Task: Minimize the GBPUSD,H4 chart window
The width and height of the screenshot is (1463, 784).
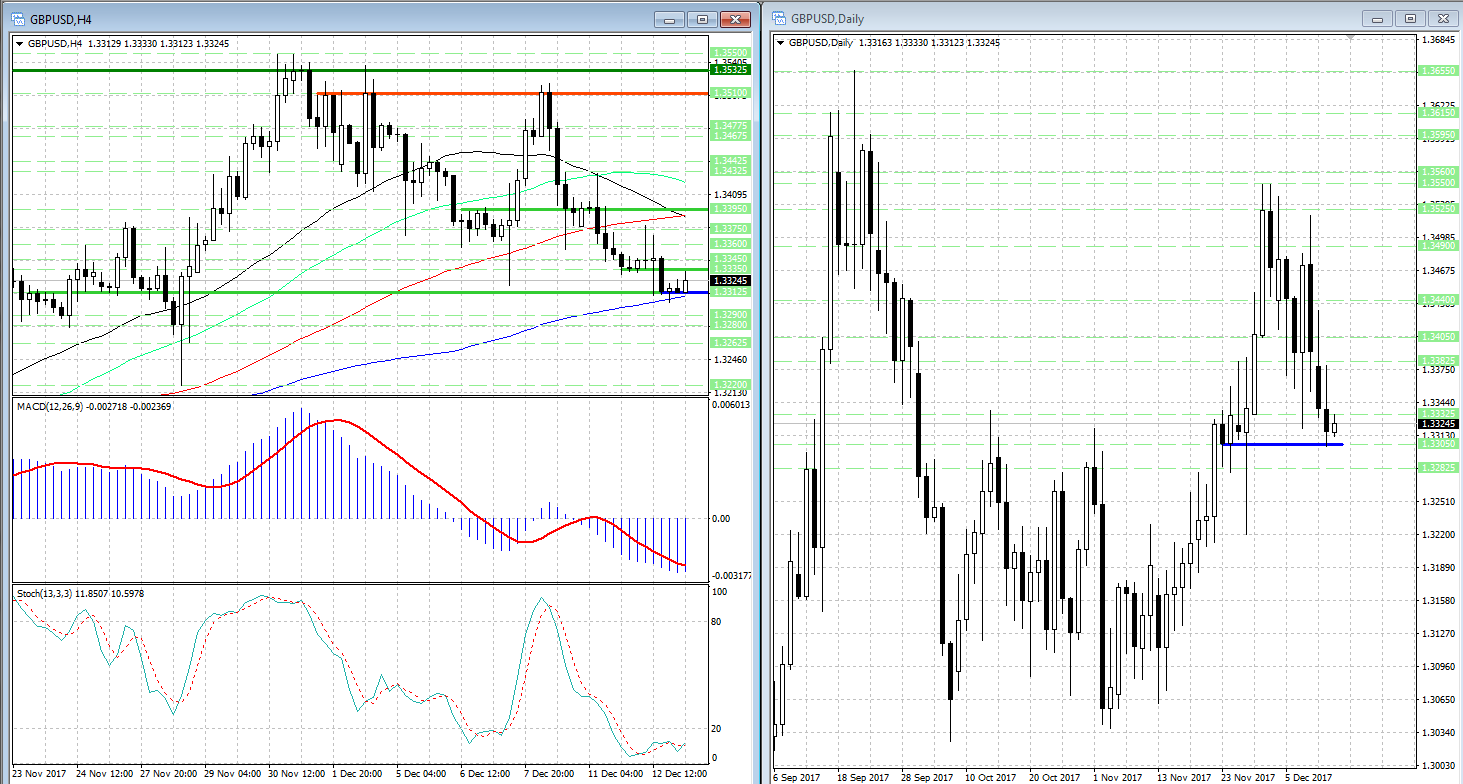Action: tap(670, 19)
